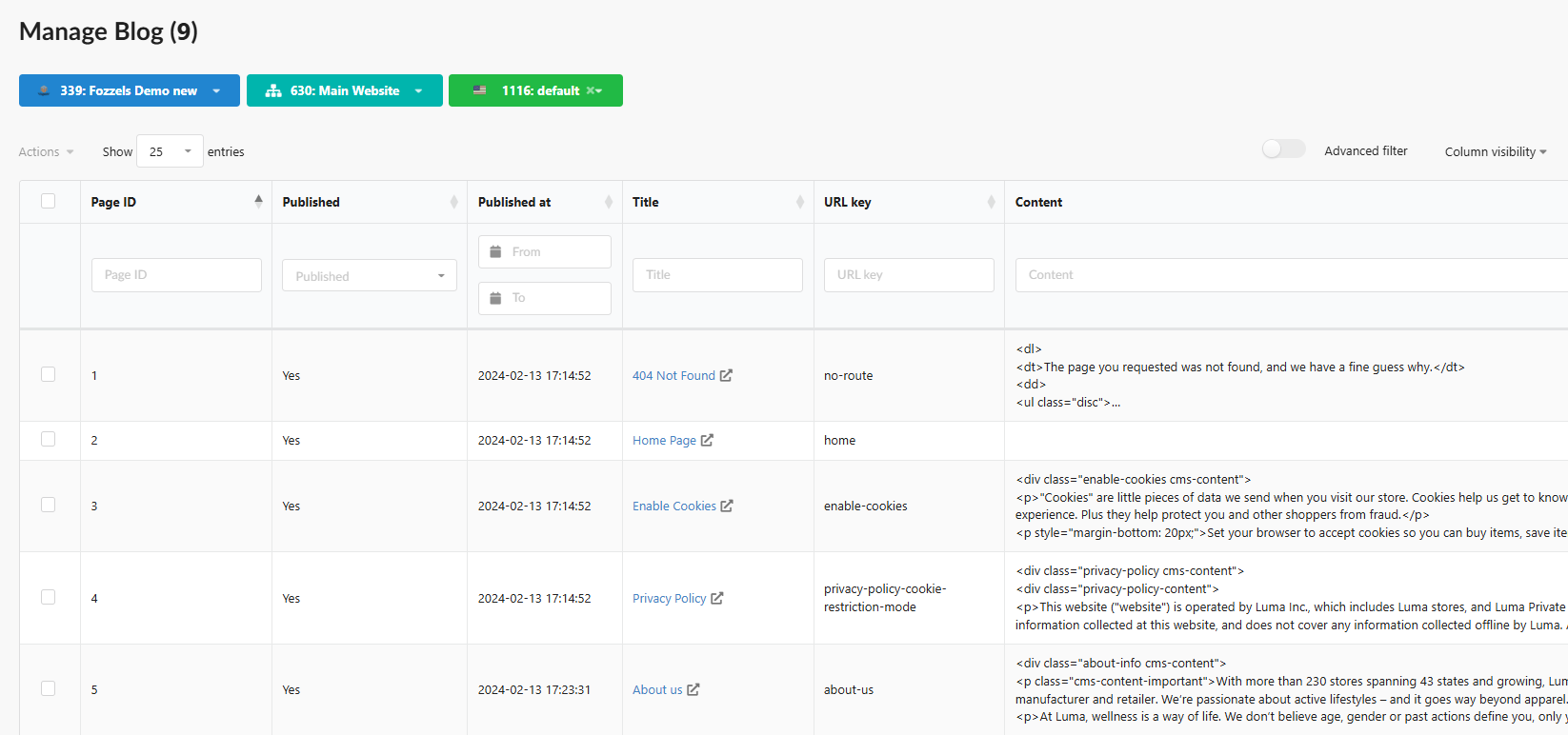Screen dimensions: 1568x735
Task: Open the Home Page title link
Action: tap(664, 440)
